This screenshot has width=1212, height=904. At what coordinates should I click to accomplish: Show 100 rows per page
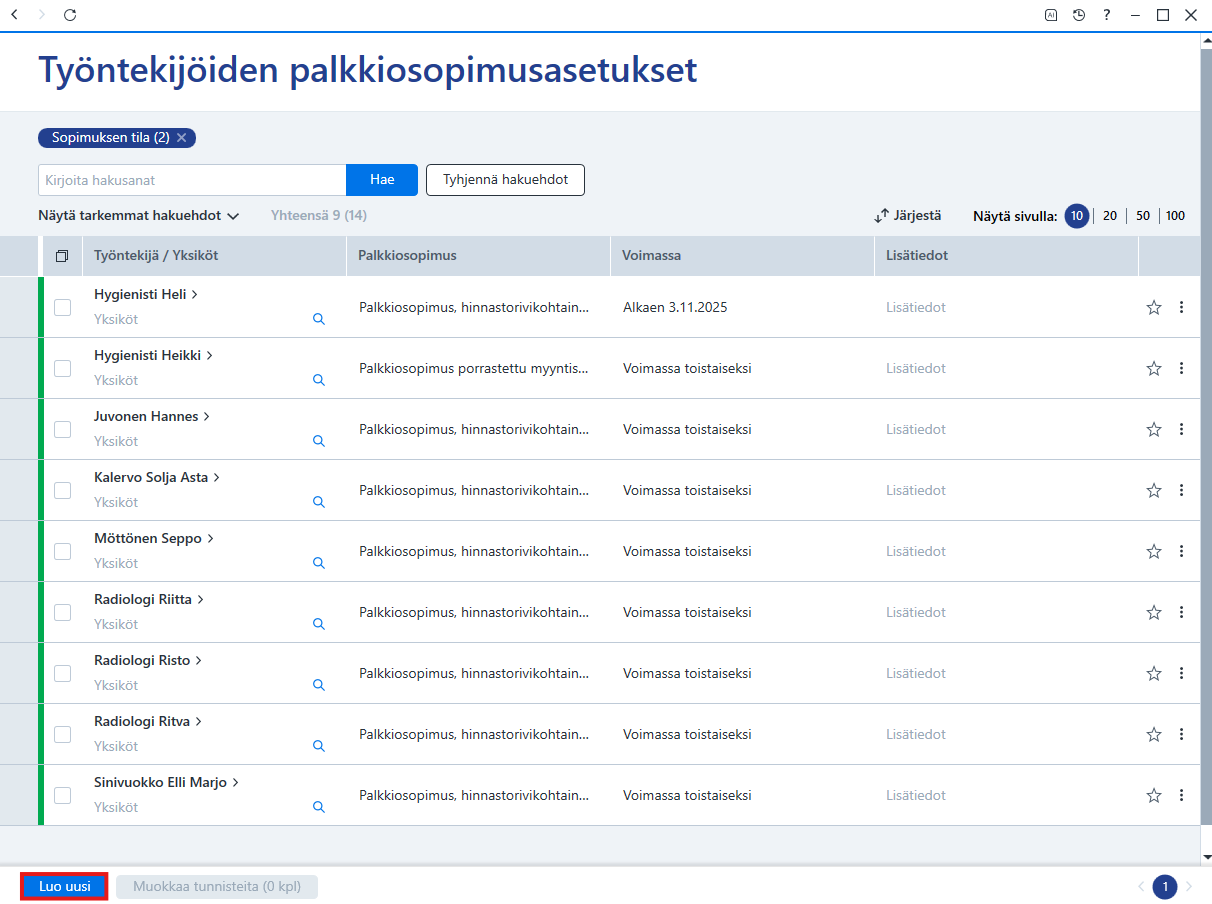(1175, 216)
